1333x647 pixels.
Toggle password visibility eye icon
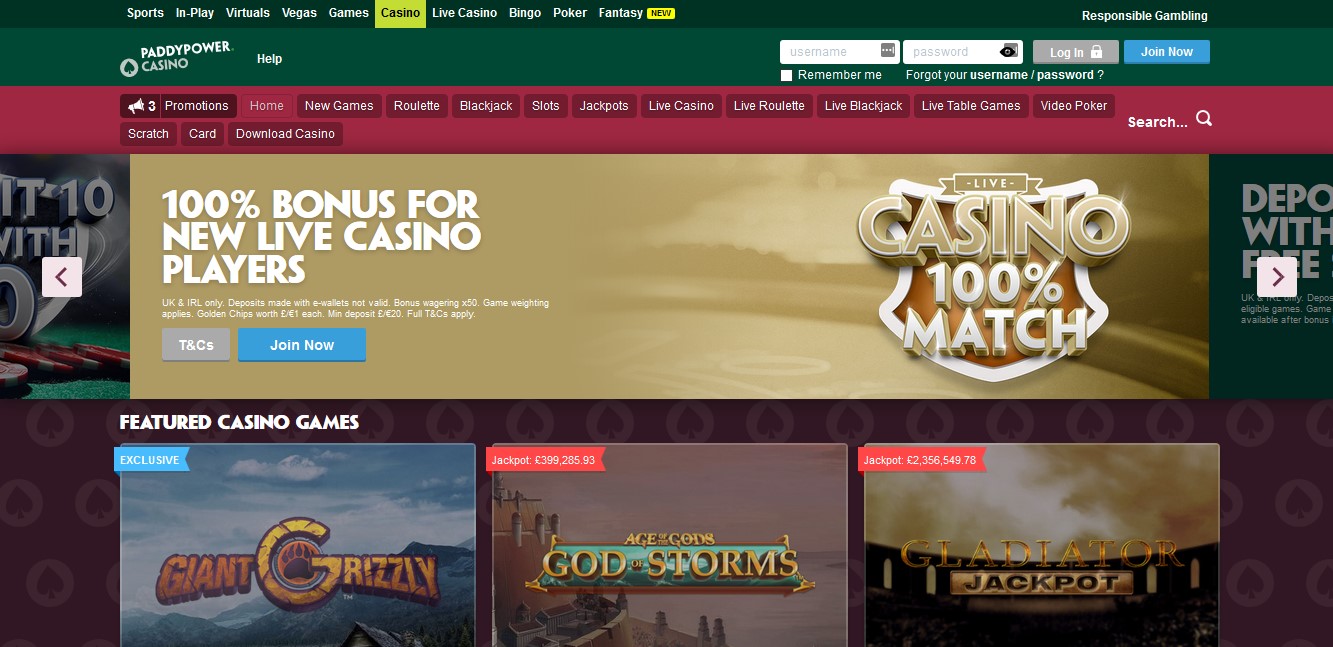1008,52
